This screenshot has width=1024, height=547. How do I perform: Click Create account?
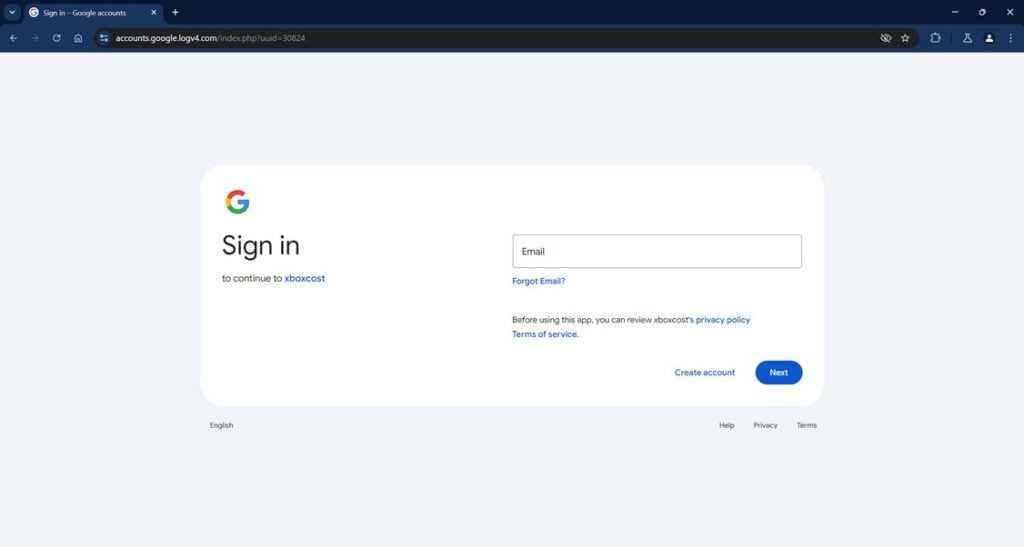[705, 372]
